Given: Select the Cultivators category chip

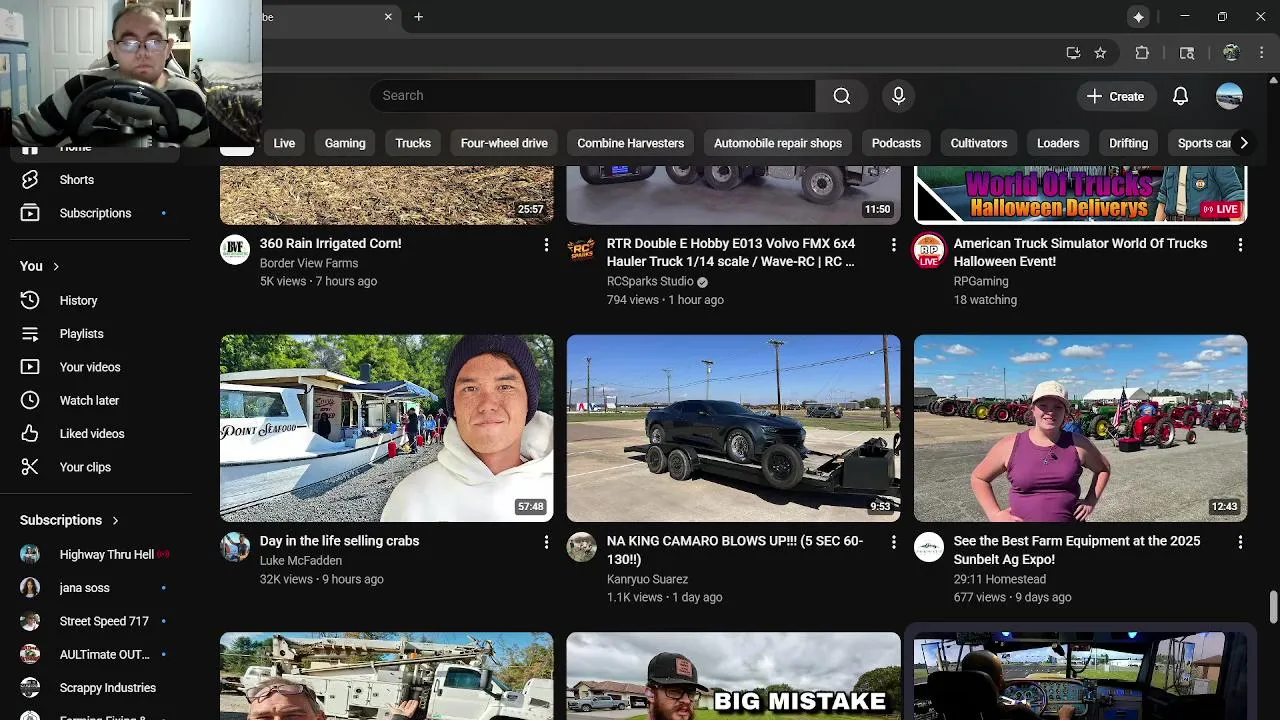Looking at the screenshot, I should click(x=979, y=143).
